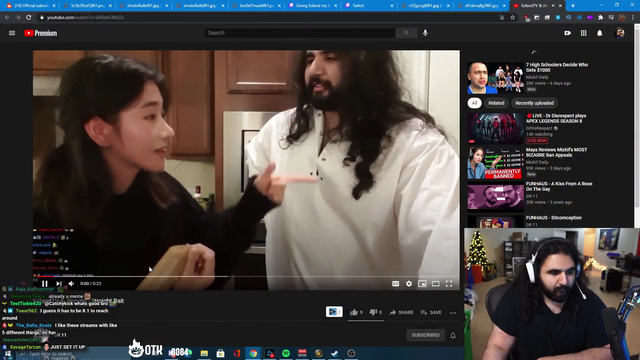Toggle closed captions on the player
The height and width of the screenshot is (360, 640).
(396, 284)
